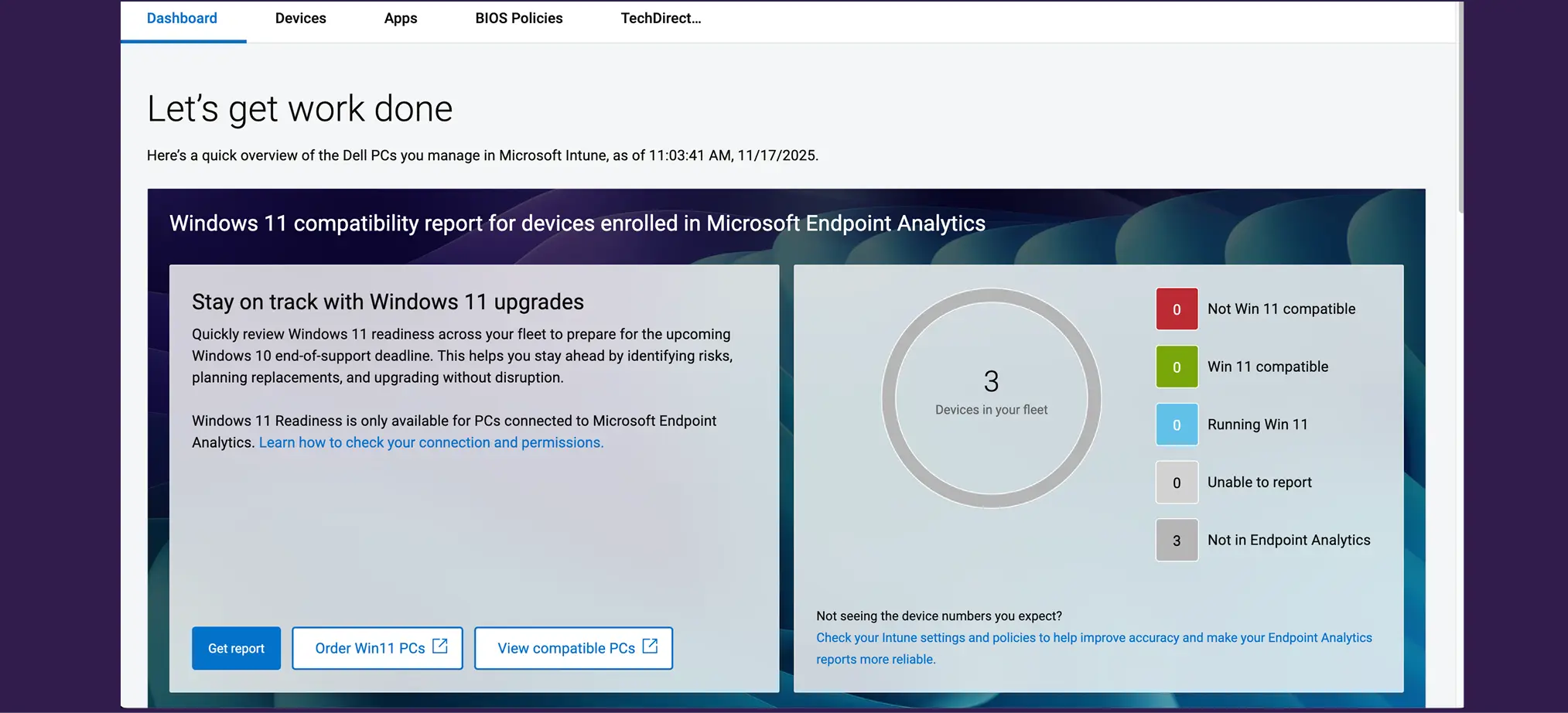
Task: Open the connection and permissions help link
Action: 432,442
